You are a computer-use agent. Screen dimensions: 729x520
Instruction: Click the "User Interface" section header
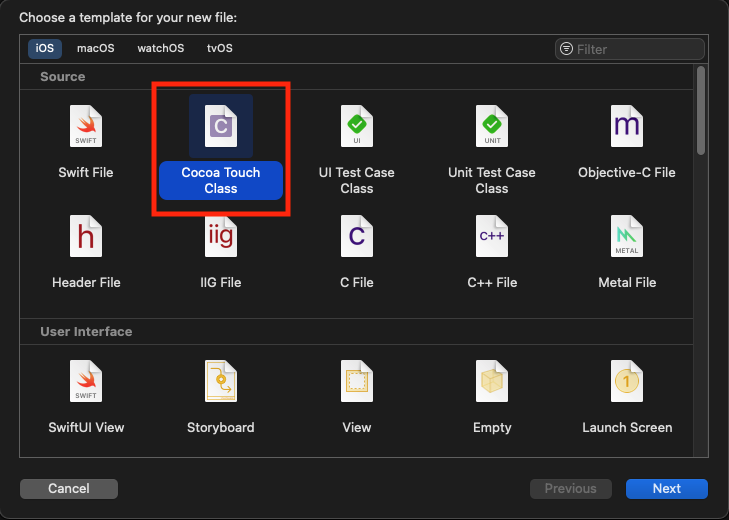pyautogui.click(x=86, y=332)
